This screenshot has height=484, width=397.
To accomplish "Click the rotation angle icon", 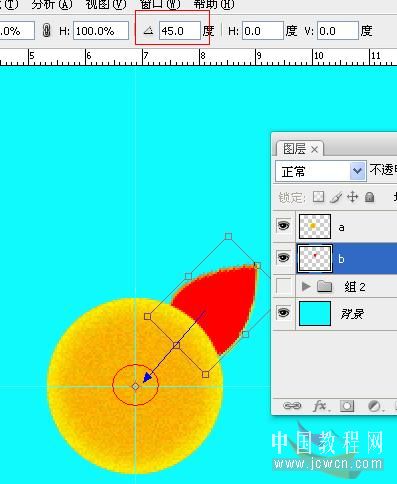I will pos(148,31).
